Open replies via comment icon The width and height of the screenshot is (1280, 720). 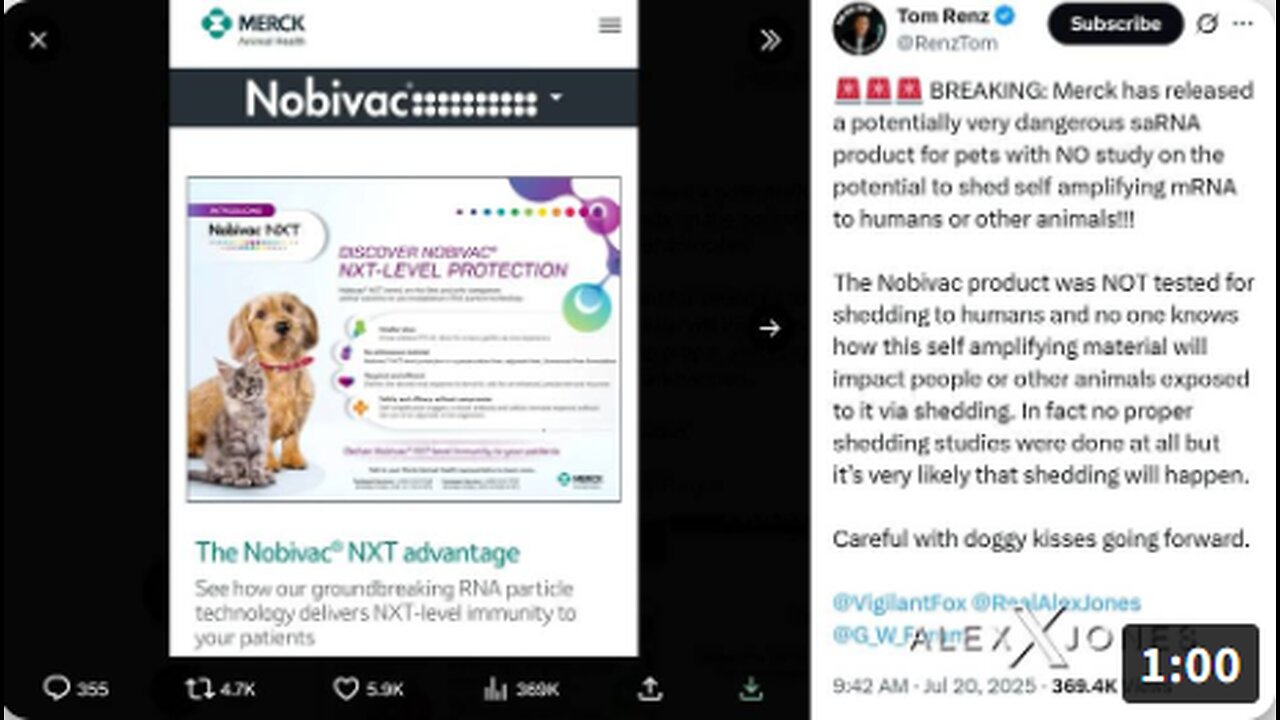[x=57, y=688]
